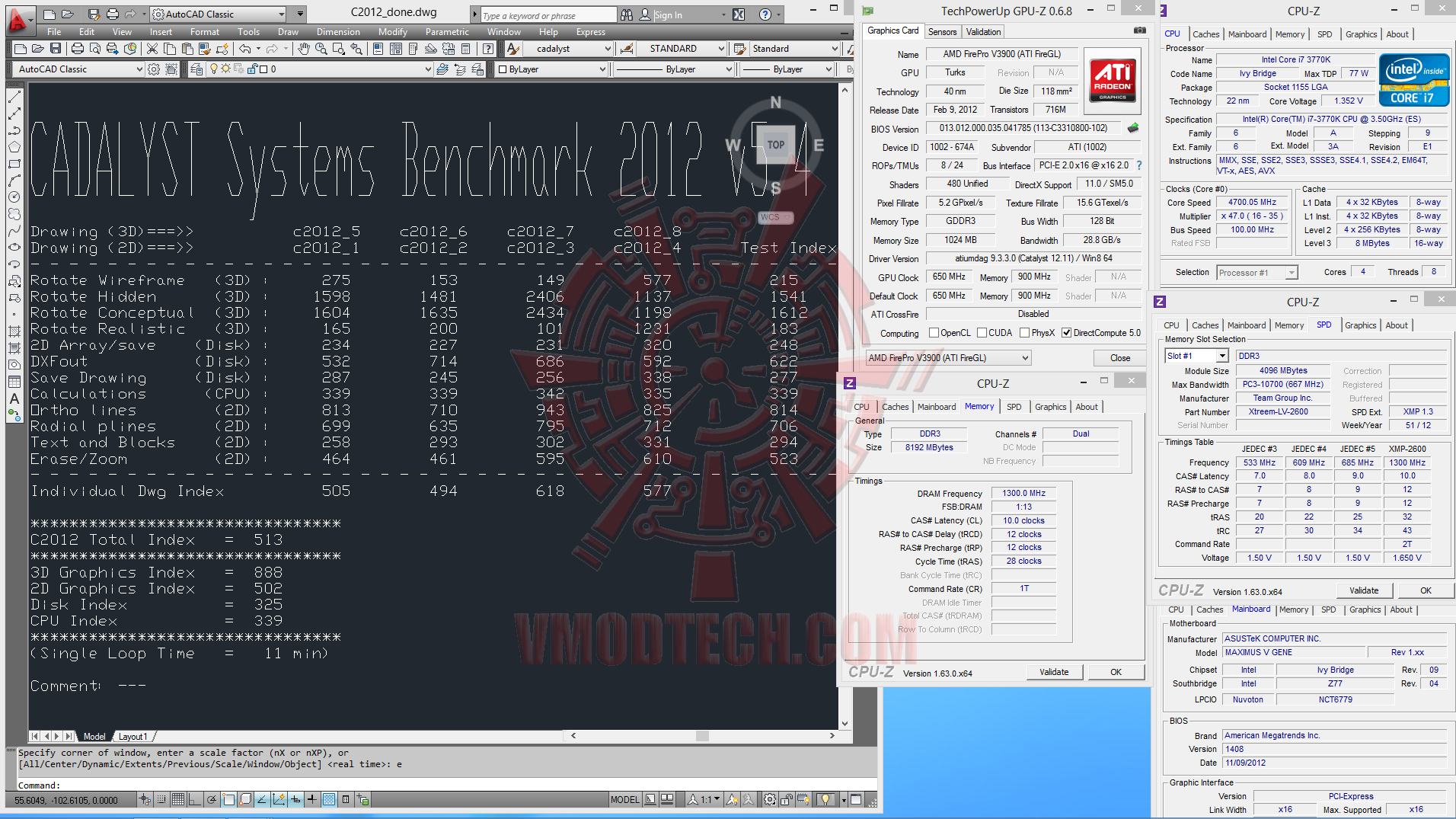Open the Parametric menu
The image size is (1456, 819).
point(447,32)
